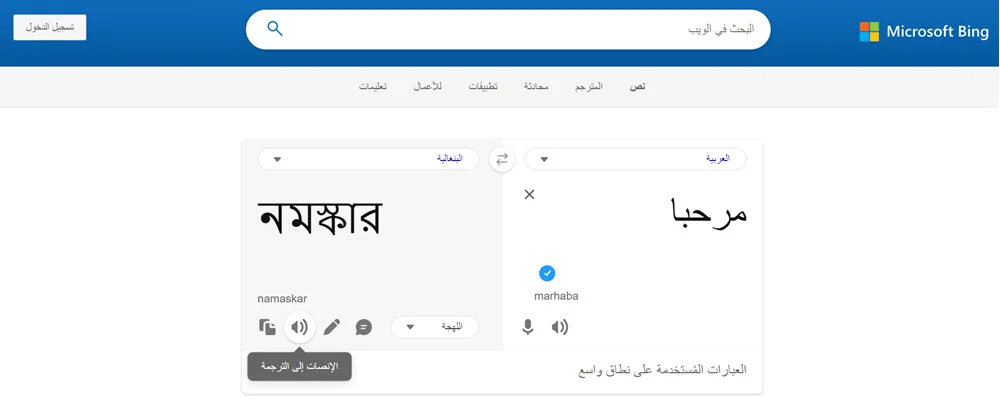Click the transliteration text marhaba
This screenshot has height=399, width=1000.
coord(556,296)
